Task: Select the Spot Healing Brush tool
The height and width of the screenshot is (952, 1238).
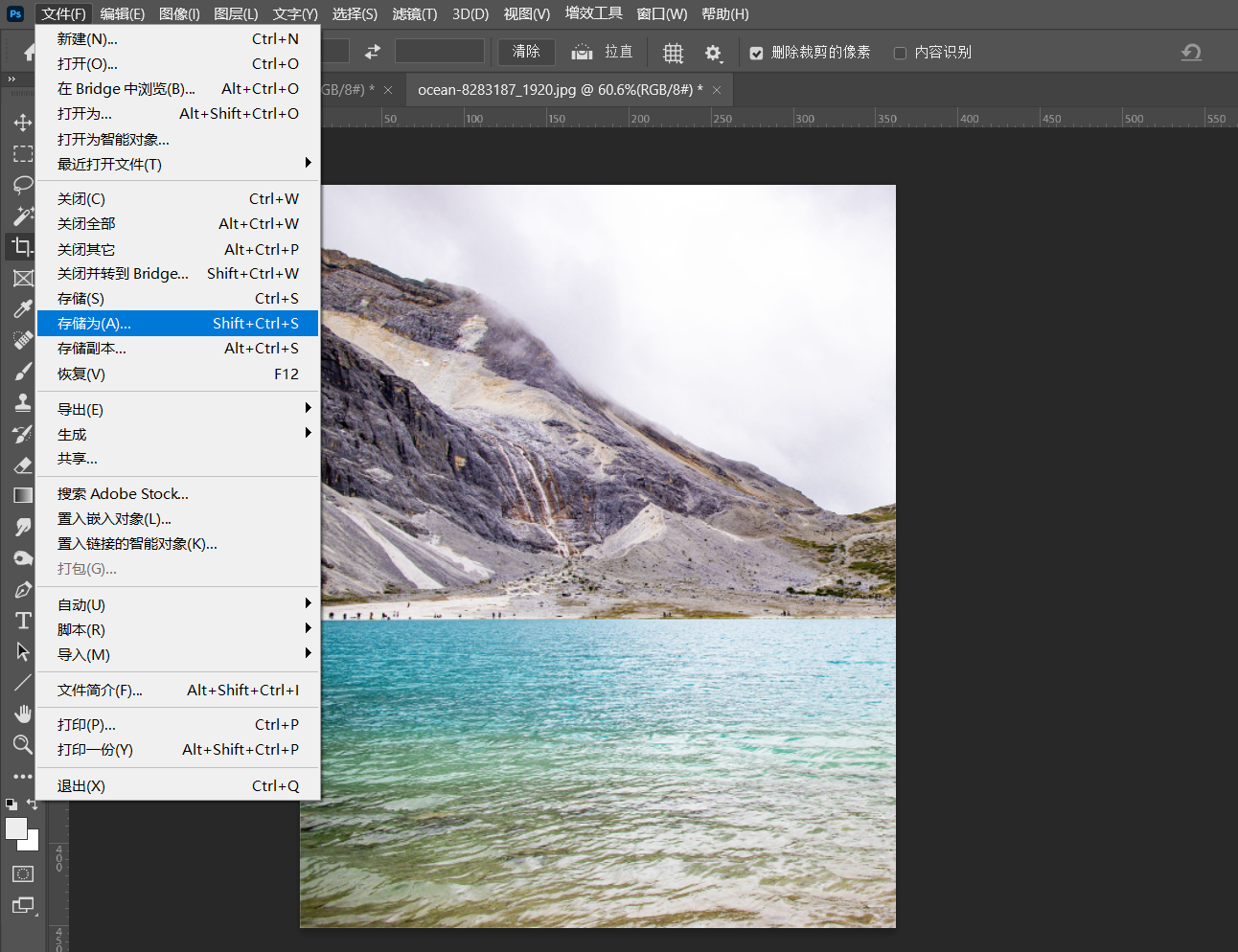Action: (23, 340)
